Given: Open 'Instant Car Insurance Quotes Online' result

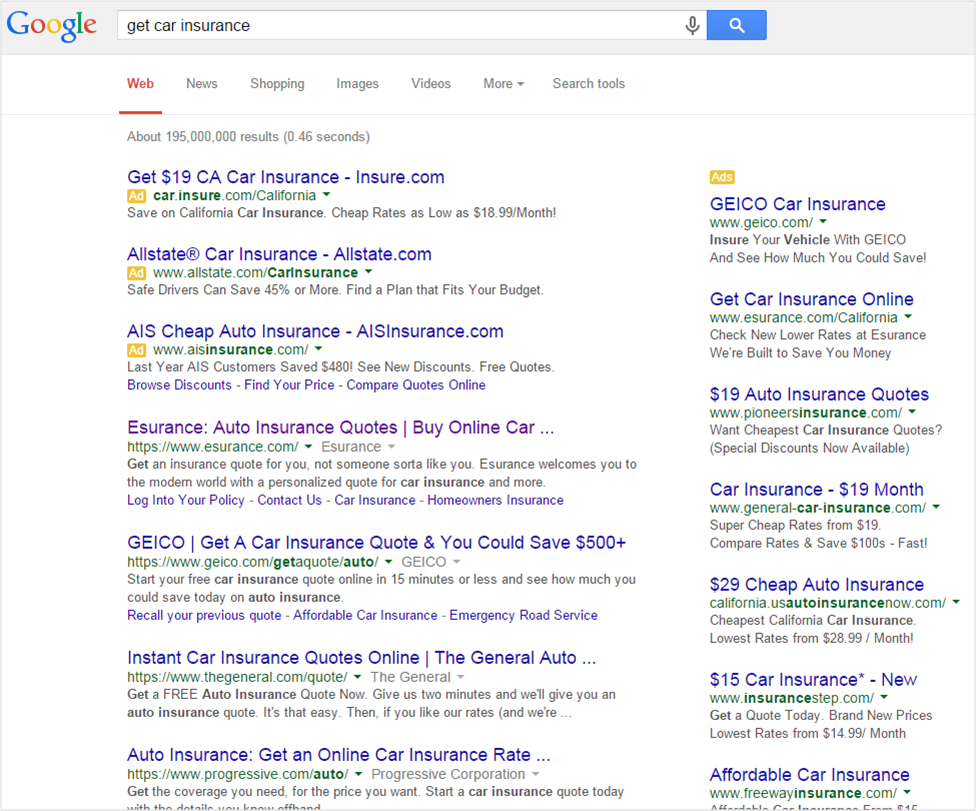Looking at the screenshot, I should coord(362,658).
